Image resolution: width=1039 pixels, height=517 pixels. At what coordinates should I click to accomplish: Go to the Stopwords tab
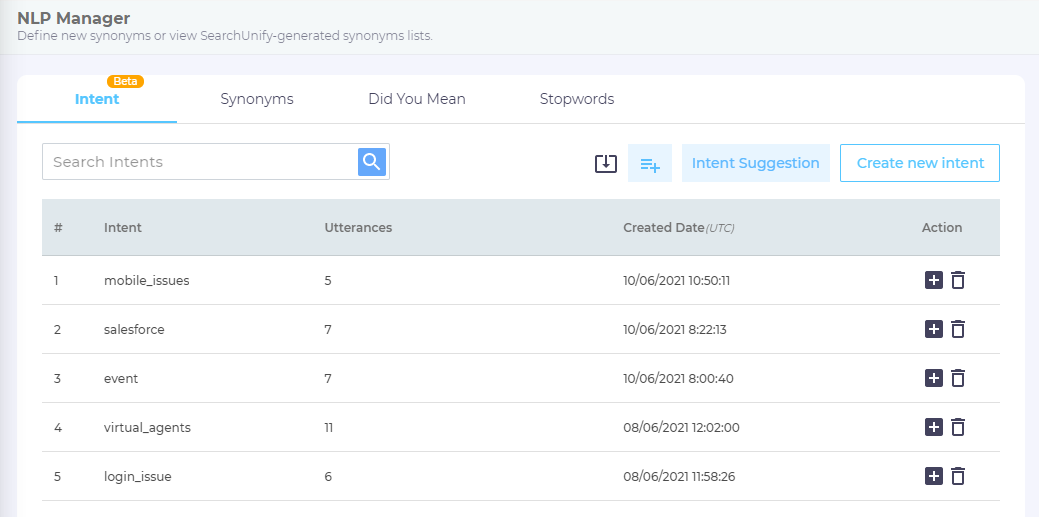click(577, 99)
